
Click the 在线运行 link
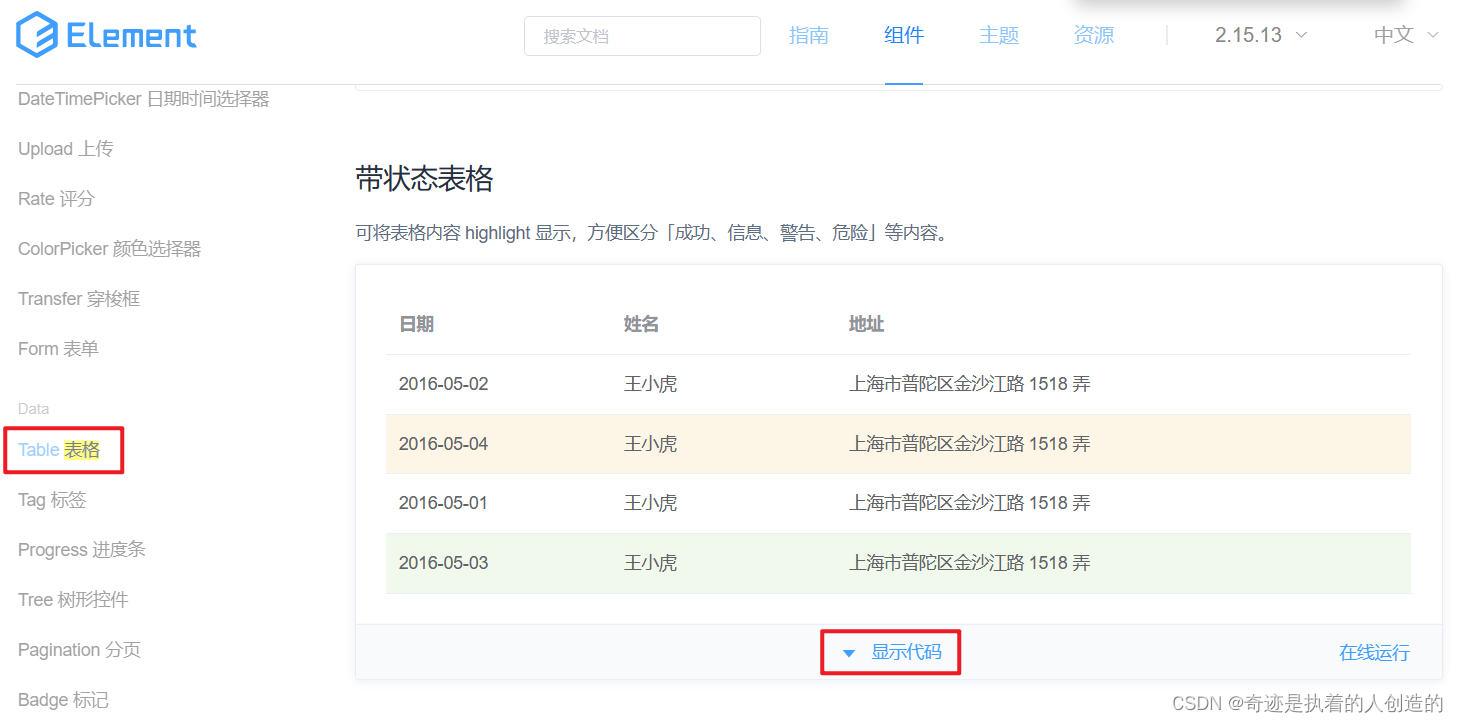(x=1374, y=653)
